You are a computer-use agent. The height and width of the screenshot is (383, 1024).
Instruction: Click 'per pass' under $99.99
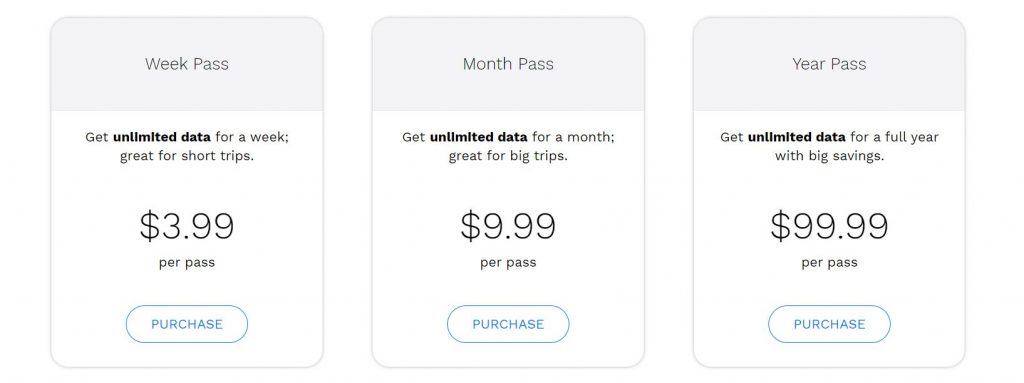829,263
